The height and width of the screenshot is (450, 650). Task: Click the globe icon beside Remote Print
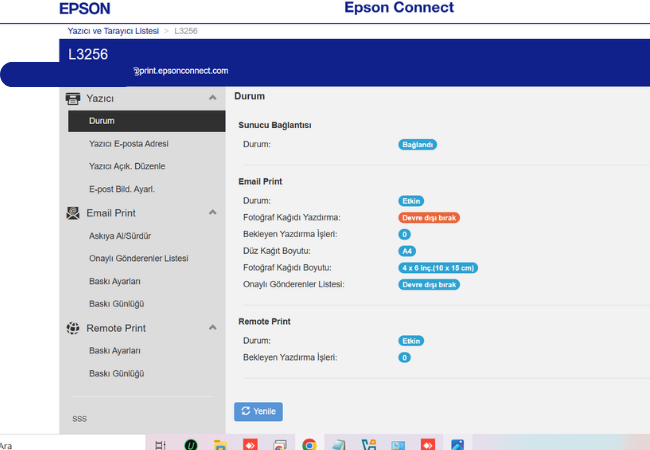[73, 328]
